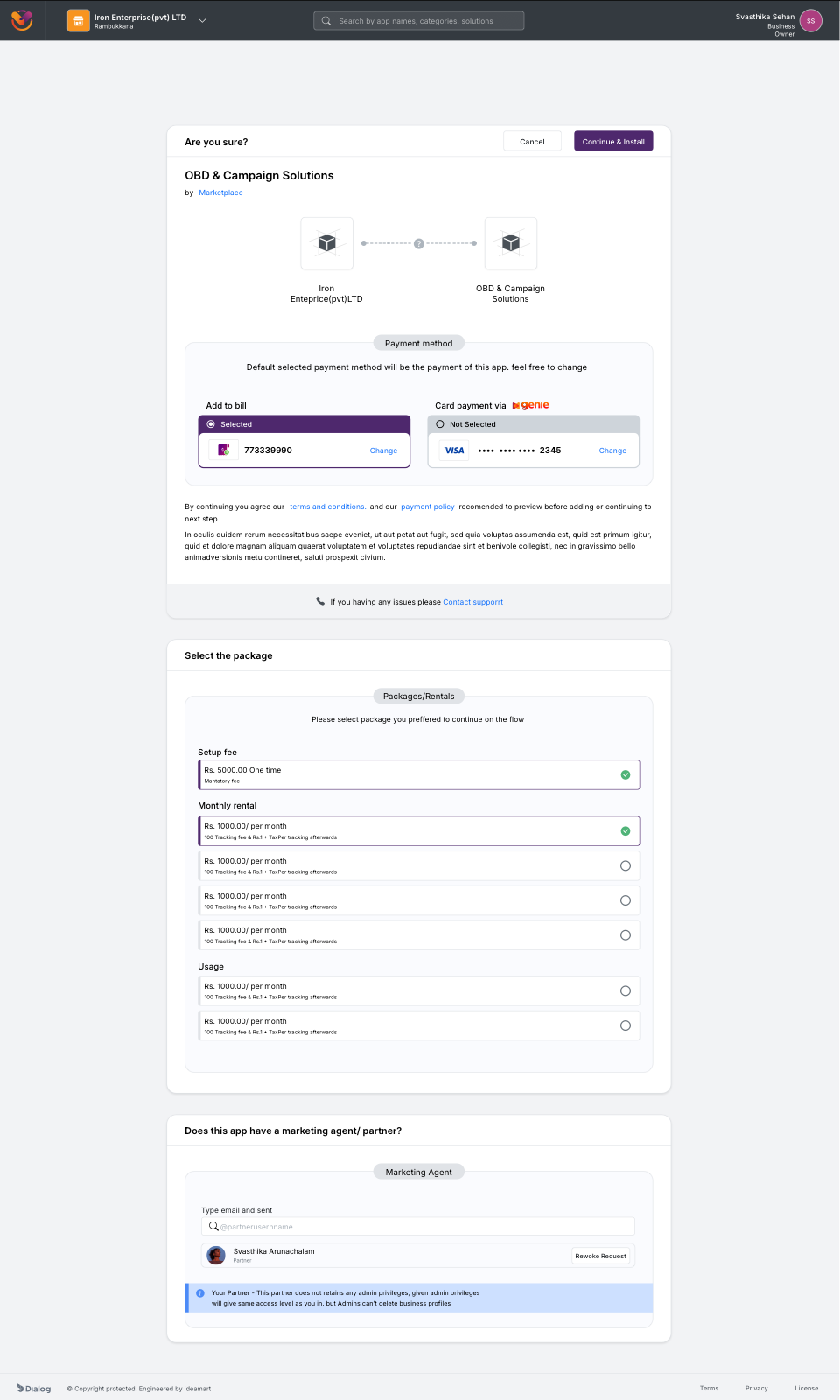Click the Payment method section label

coord(419,343)
